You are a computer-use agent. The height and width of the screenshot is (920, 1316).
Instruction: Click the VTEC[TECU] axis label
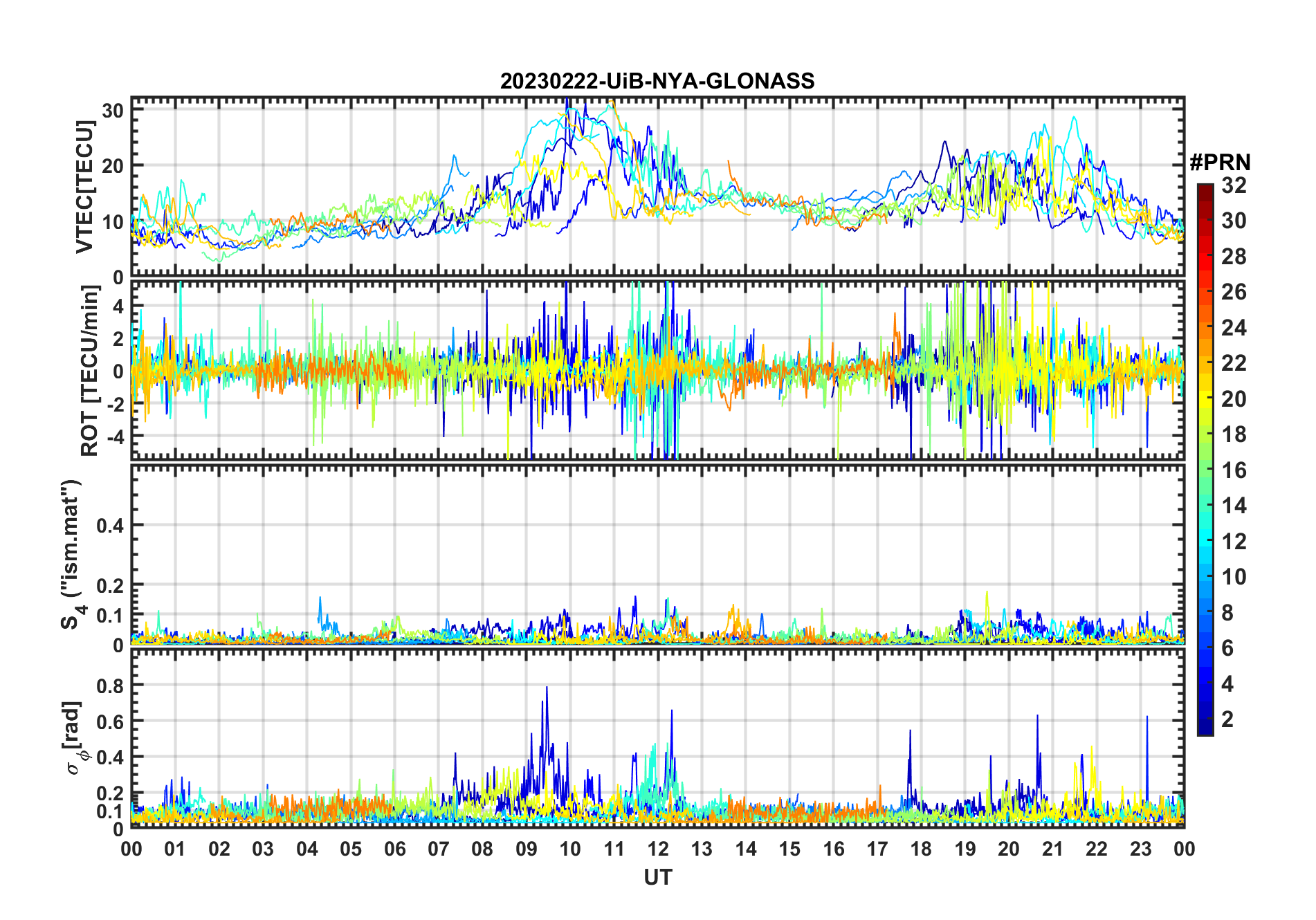point(84,187)
